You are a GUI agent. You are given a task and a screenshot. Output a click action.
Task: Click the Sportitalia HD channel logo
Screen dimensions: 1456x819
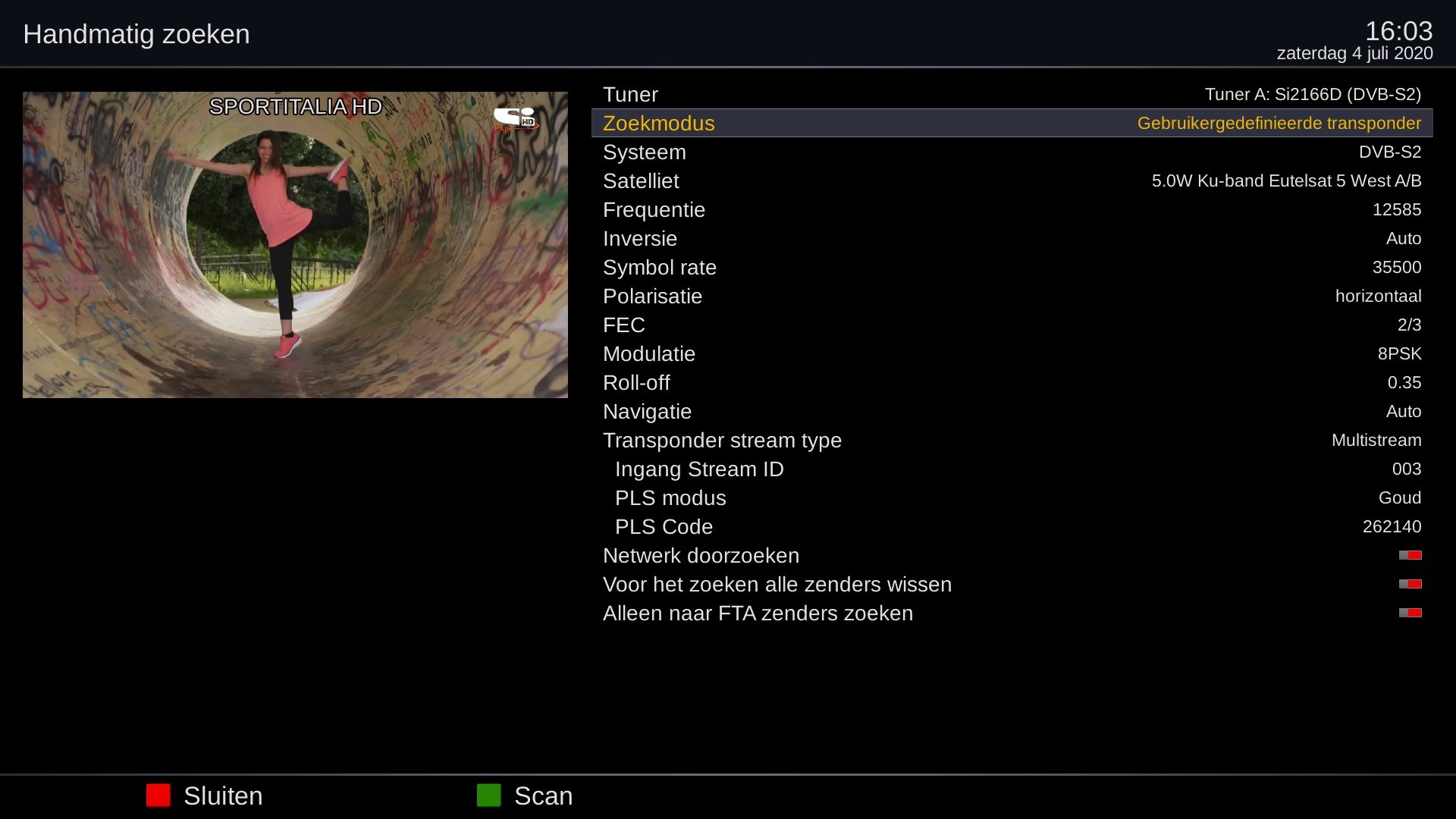(516, 119)
